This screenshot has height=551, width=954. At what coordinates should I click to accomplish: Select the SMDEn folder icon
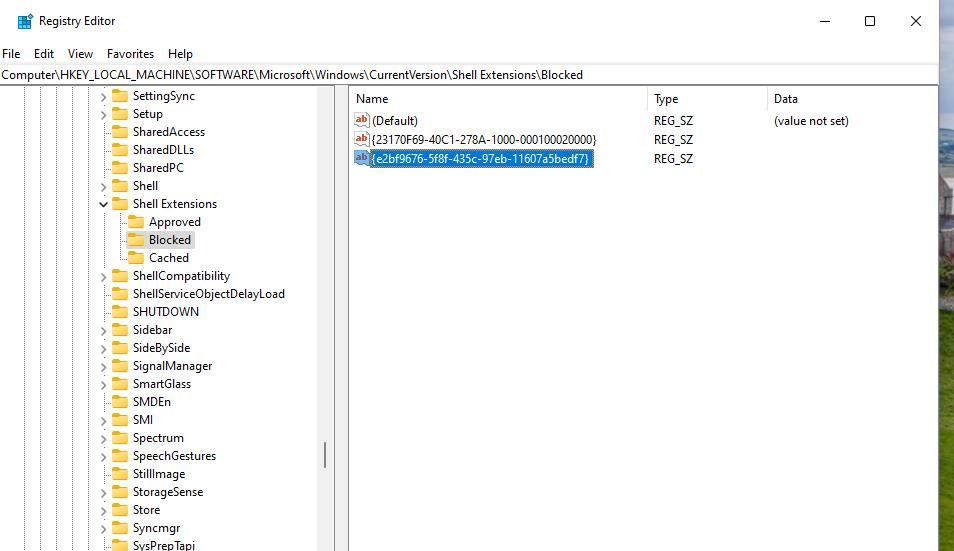(x=120, y=401)
